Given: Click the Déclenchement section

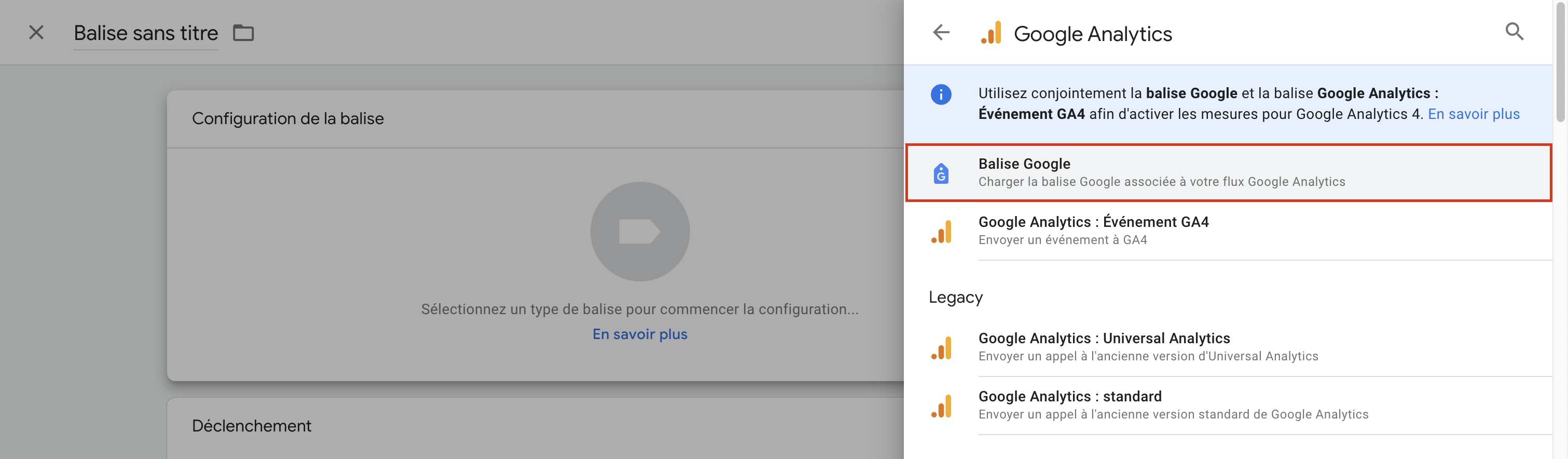Looking at the screenshot, I should tap(252, 426).
